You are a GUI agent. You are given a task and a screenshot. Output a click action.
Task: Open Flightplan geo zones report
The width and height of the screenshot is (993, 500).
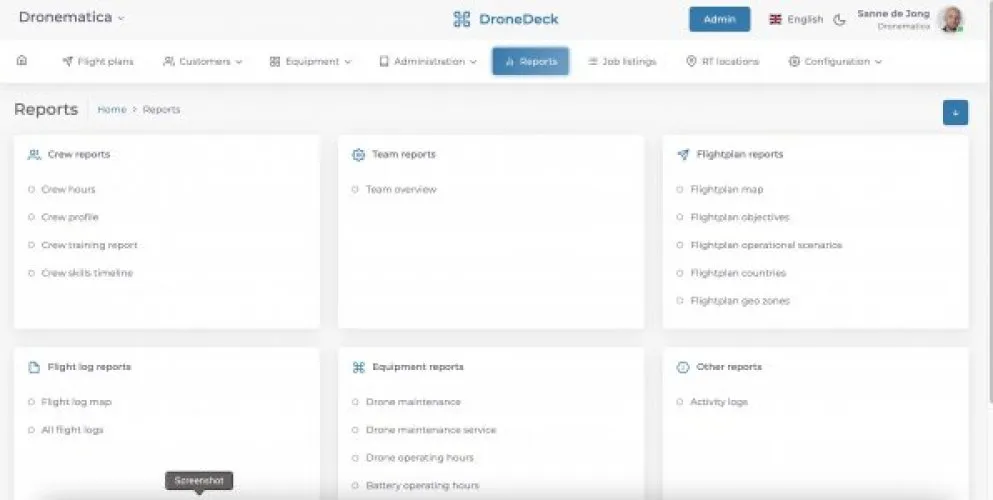click(738, 301)
